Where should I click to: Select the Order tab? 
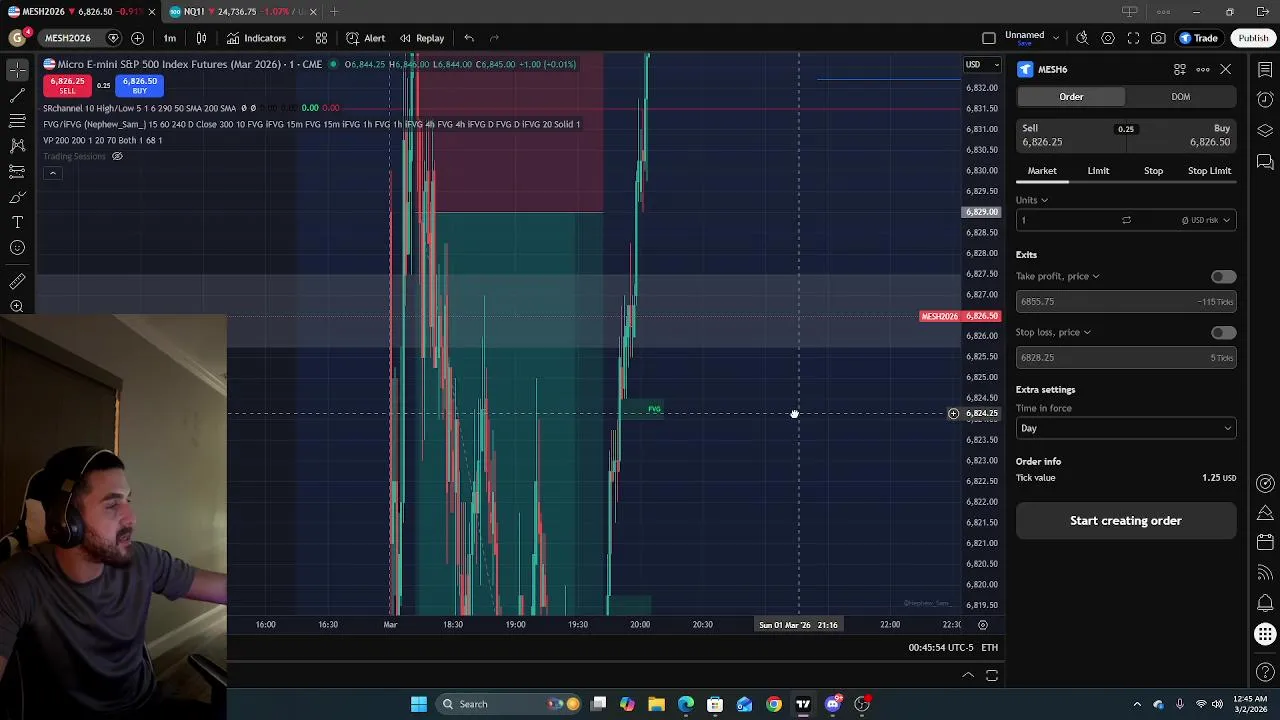coord(1071,97)
